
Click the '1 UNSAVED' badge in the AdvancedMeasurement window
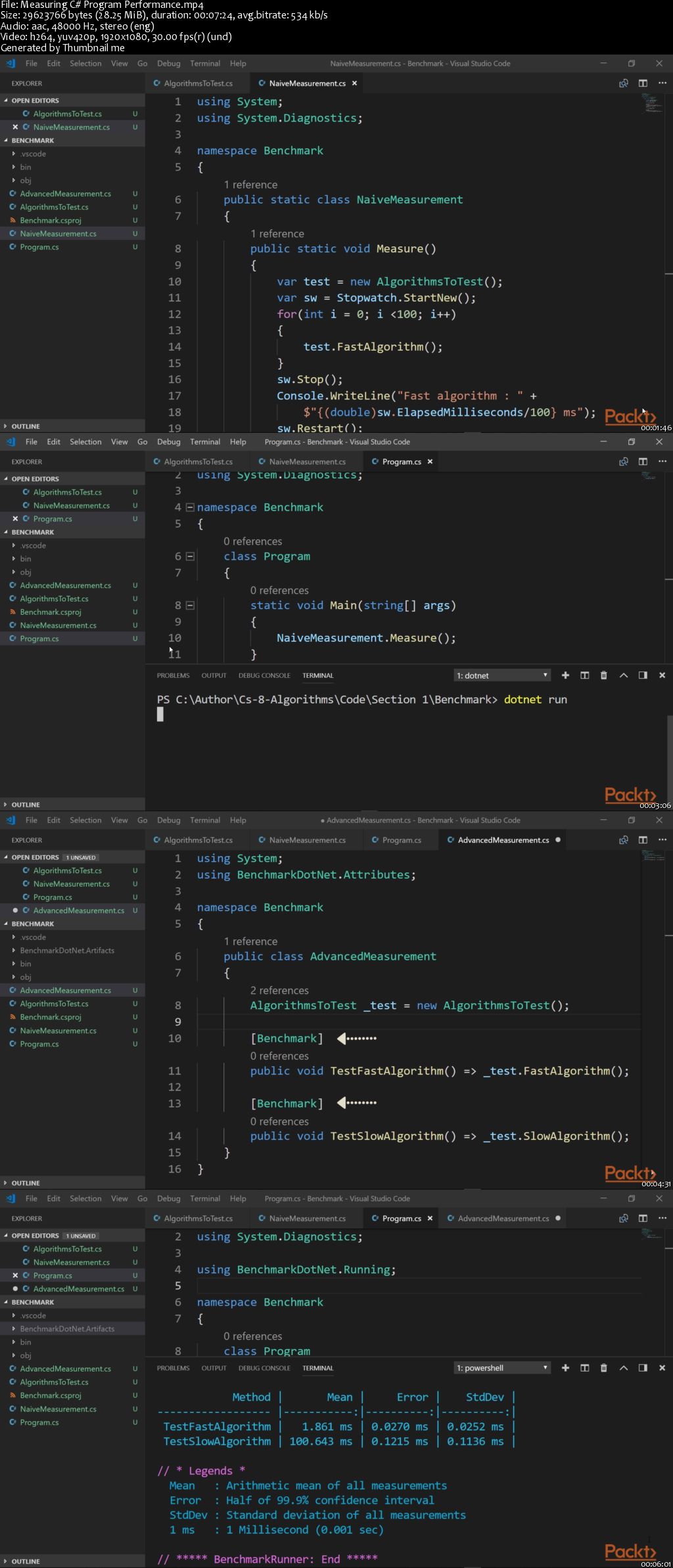point(81,857)
